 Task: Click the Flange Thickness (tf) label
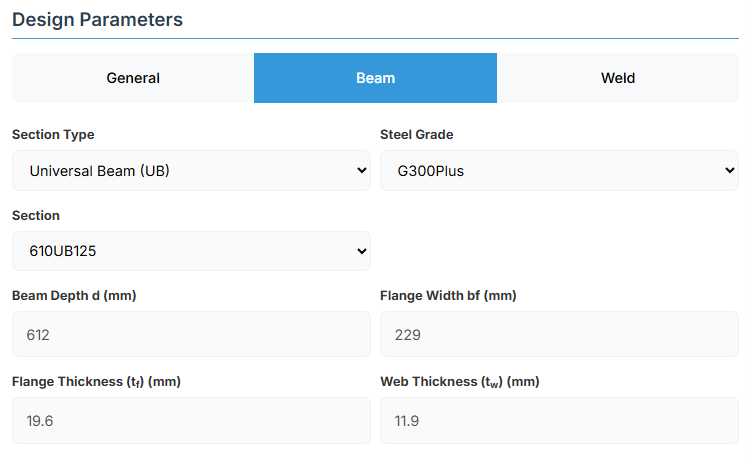coord(96,382)
